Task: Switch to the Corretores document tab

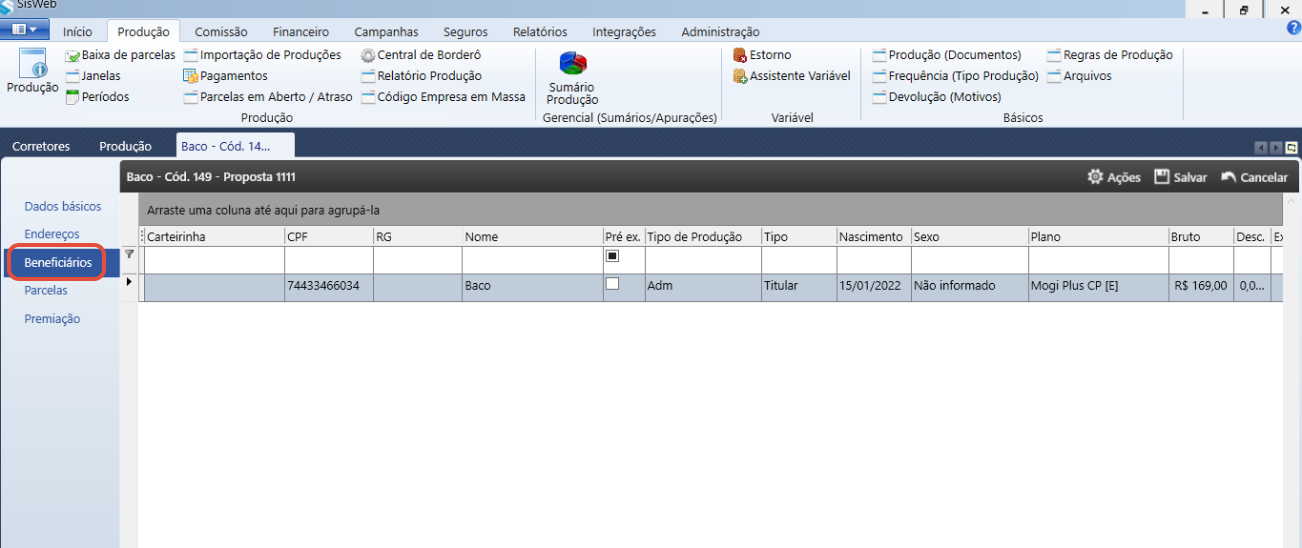Action: [x=41, y=146]
